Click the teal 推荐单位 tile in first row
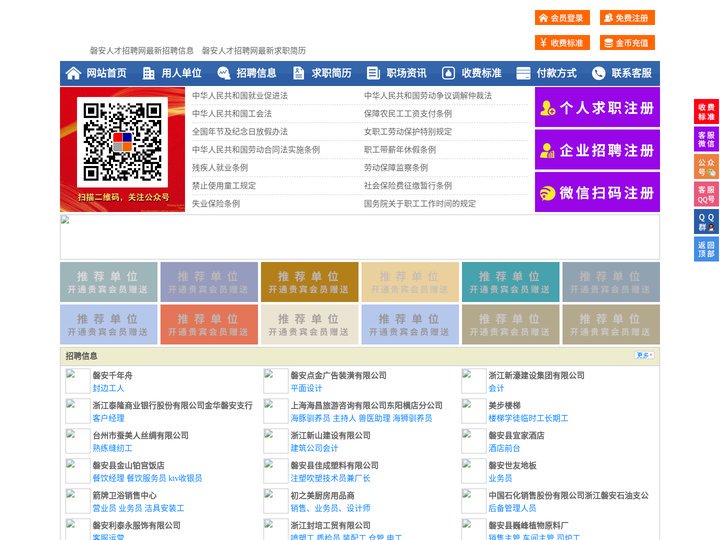 [x=511, y=282]
